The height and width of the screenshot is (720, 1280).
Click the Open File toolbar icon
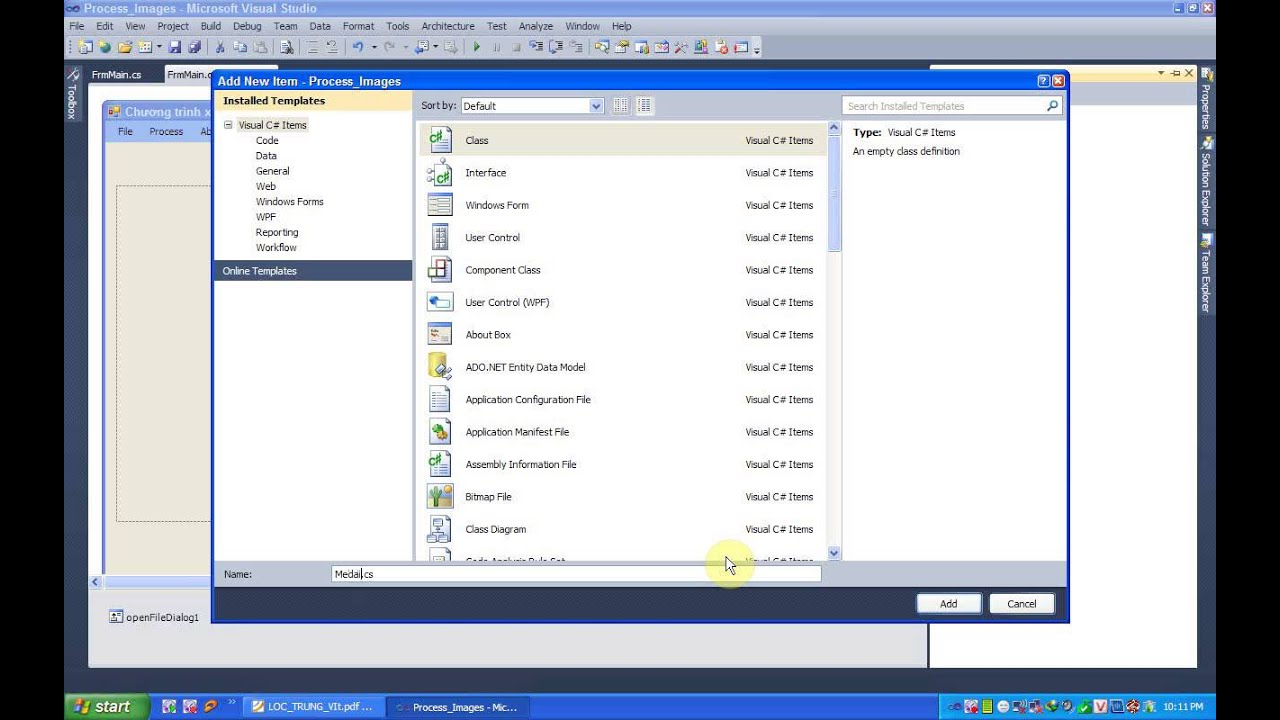[124, 47]
